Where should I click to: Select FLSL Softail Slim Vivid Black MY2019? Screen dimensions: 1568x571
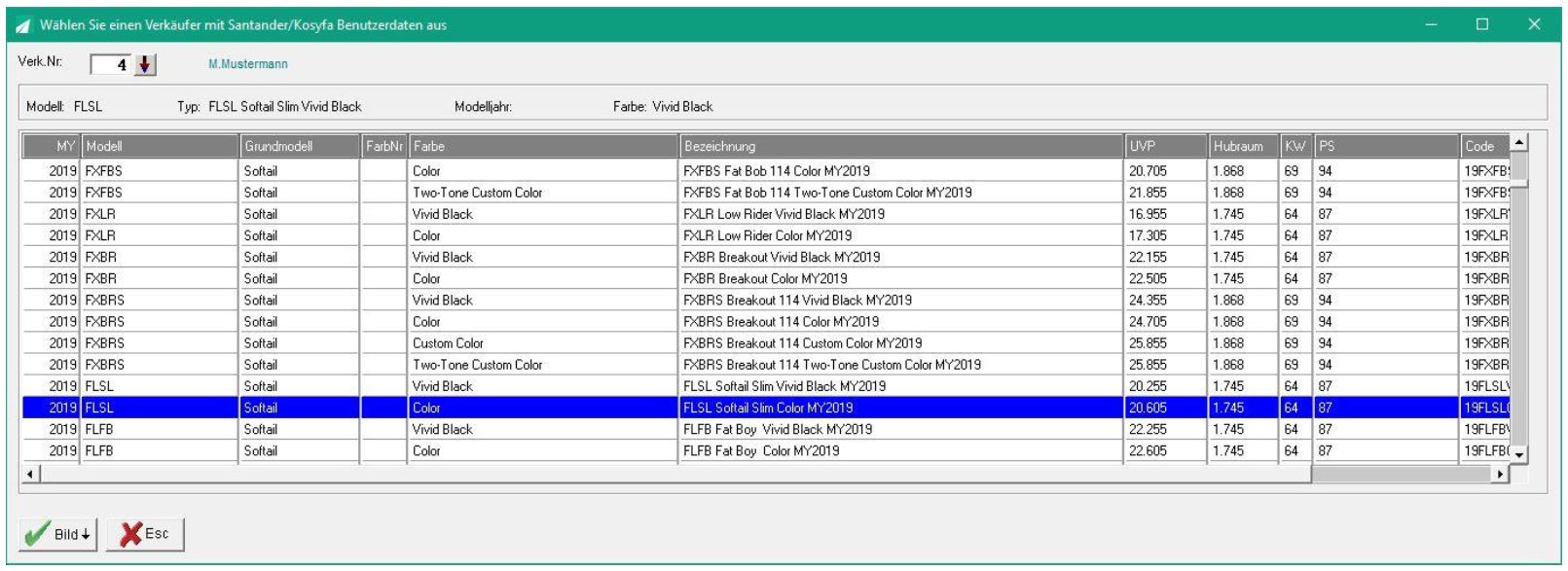(767, 386)
